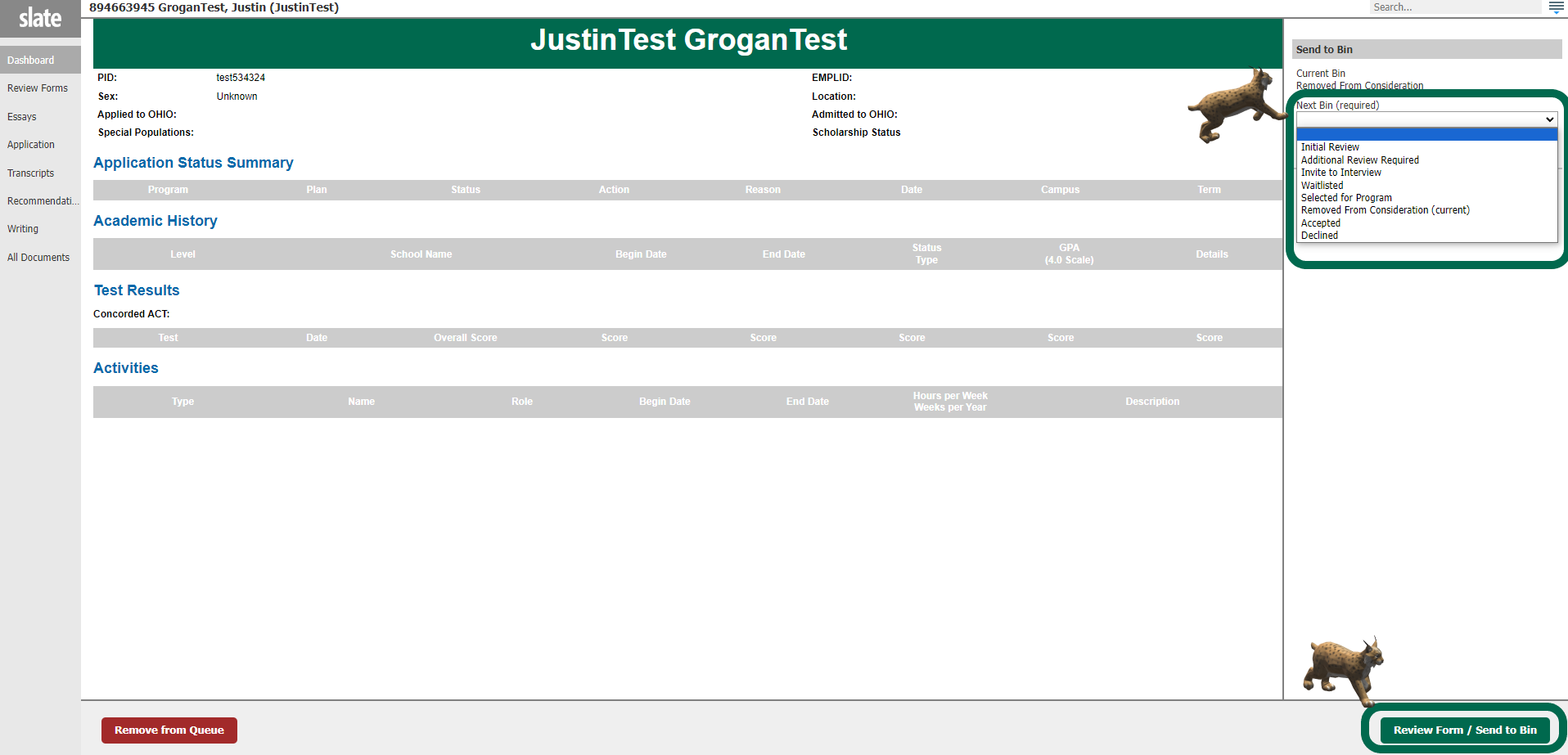Click the Role column header in Activities
Image resolution: width=1568 pixels, height=755 pixels.
click(x=522, y=402)
